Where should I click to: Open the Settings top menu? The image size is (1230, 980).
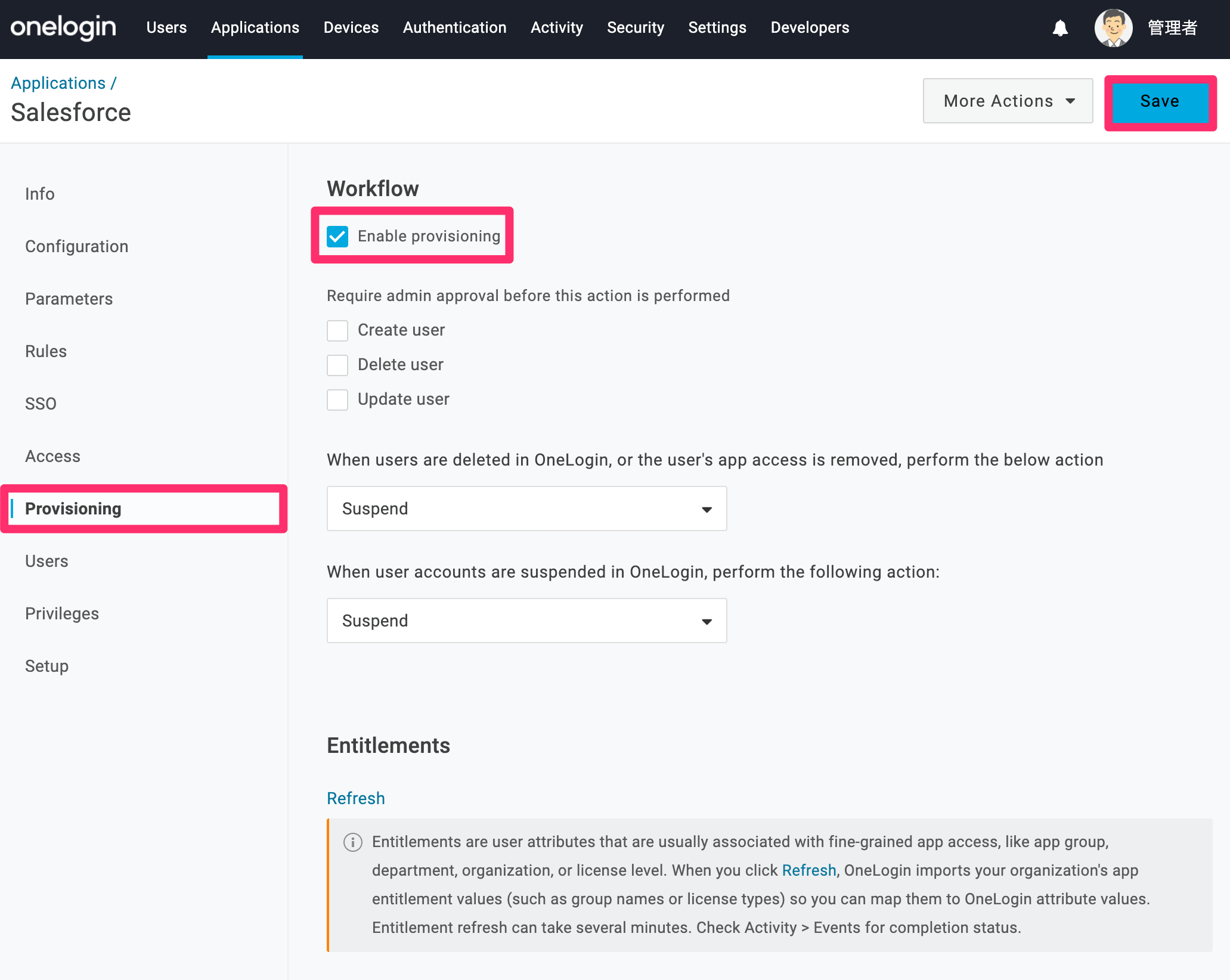[x=717, y=27]
